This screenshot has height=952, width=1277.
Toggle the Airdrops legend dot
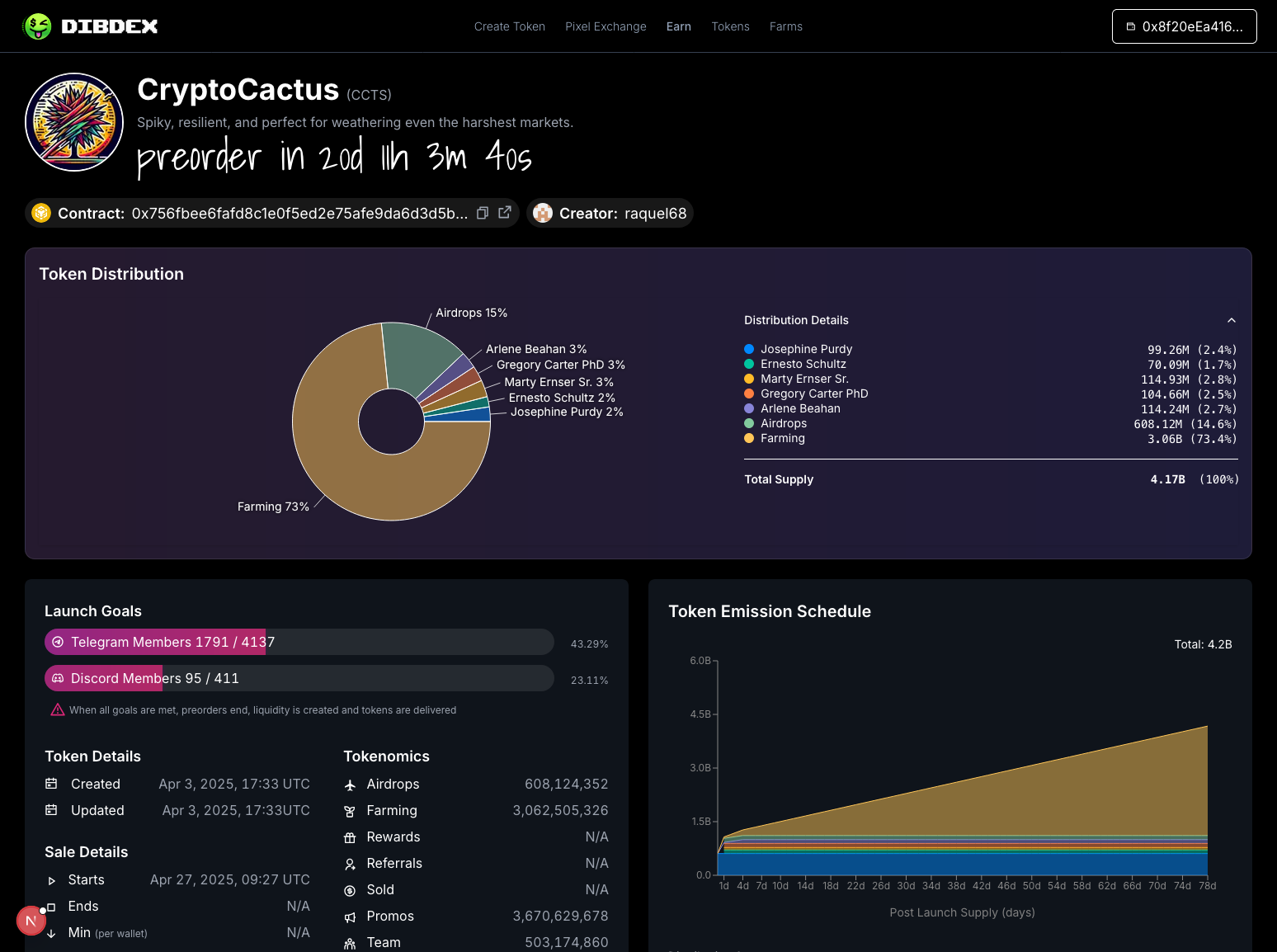pos(749,423)
